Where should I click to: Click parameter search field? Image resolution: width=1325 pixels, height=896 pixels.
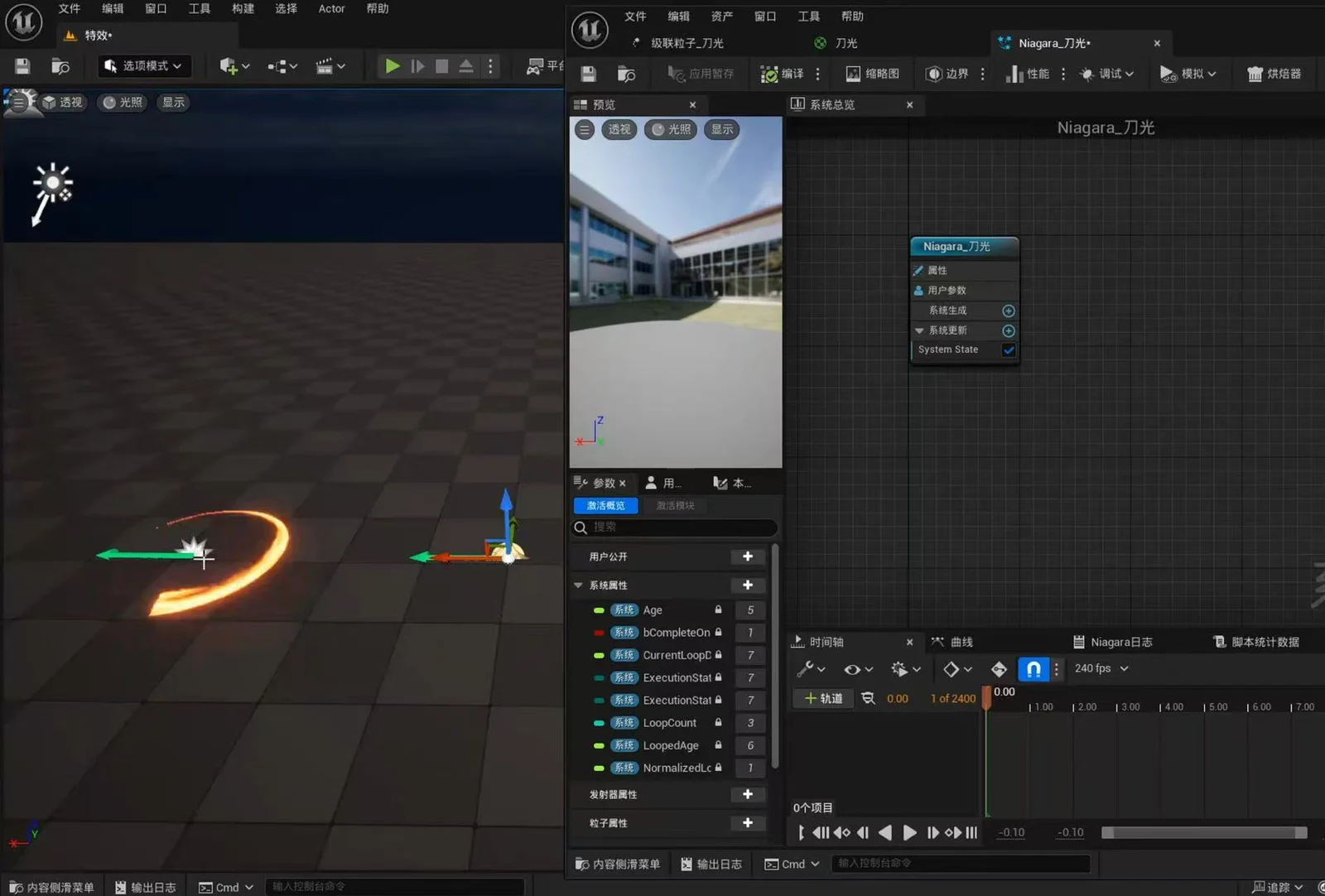675,527
